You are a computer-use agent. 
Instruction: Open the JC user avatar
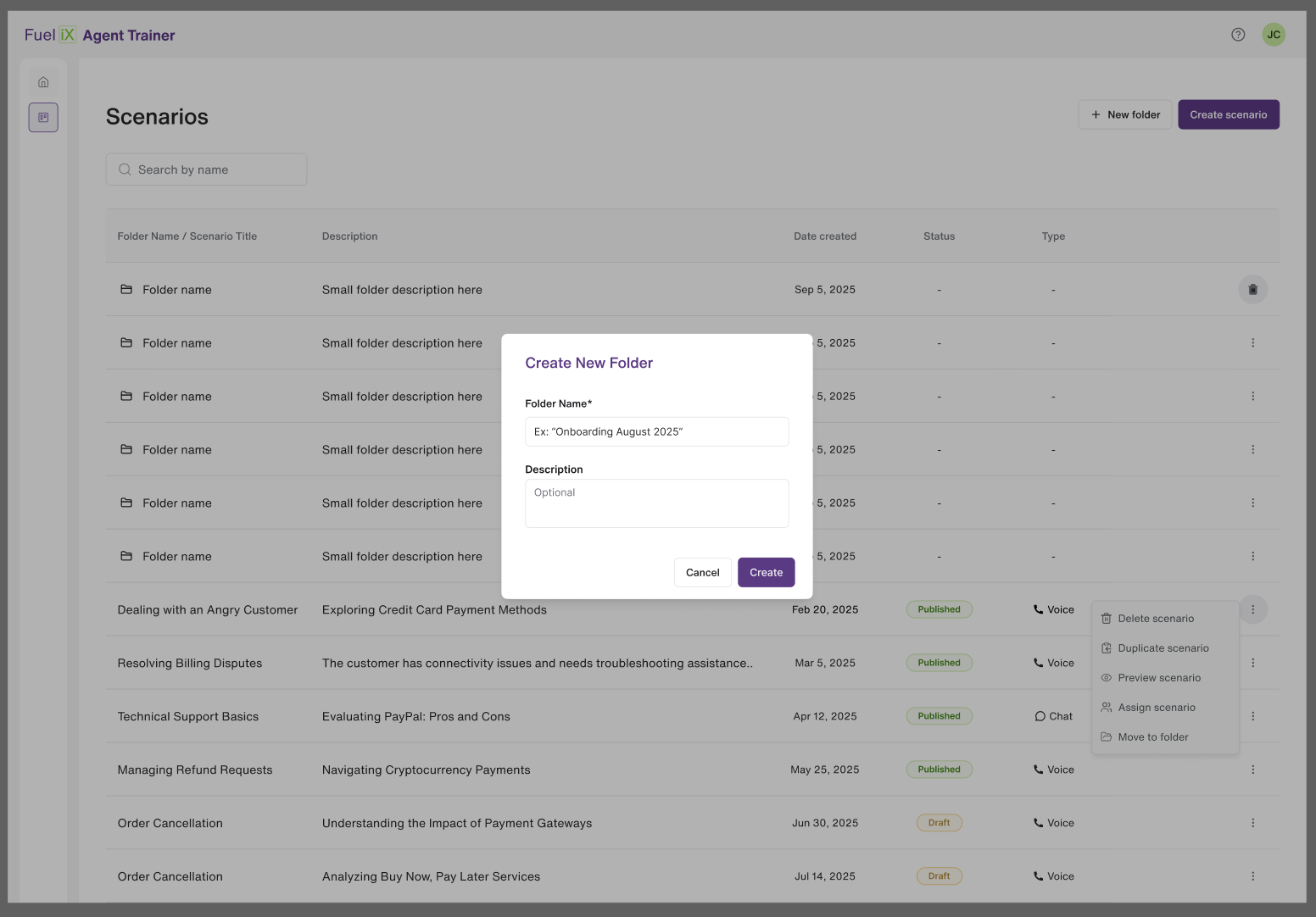(x=1274, y=35)
